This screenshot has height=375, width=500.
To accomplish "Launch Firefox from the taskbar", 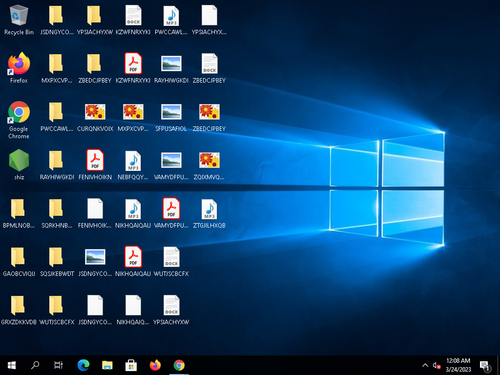I will 155,365.
